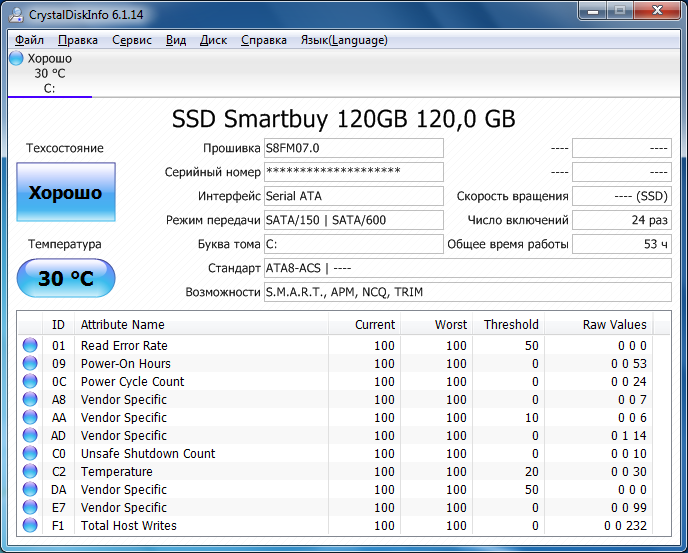The width and height of the screenshot is (688, 553).
Task: Click the Worst column header
Action: point(437,324)
